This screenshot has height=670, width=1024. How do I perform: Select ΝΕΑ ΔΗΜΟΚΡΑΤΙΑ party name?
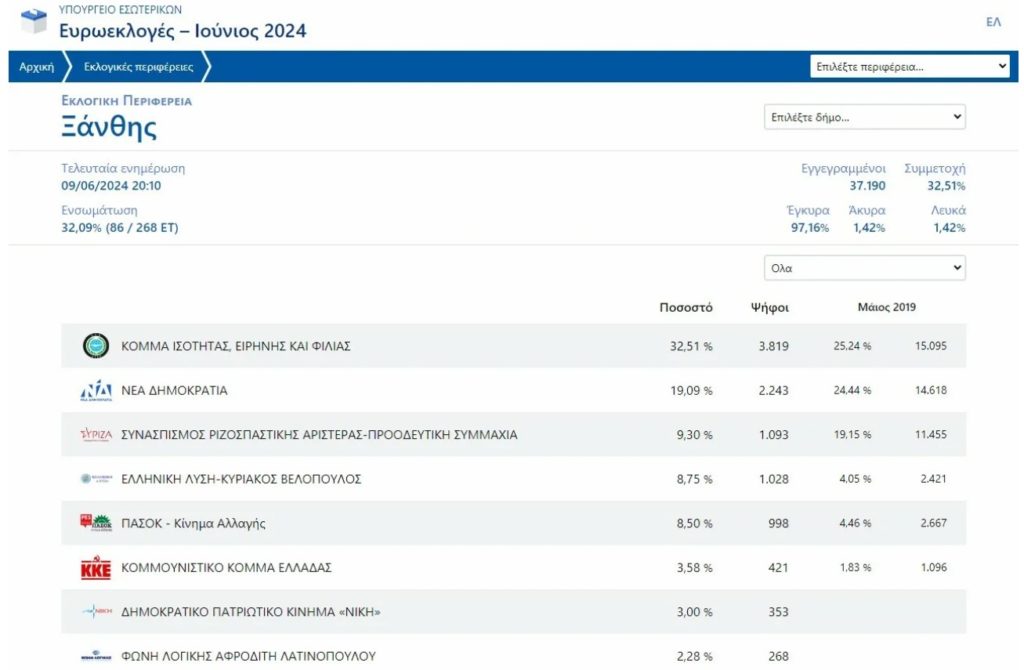[174, 391]
